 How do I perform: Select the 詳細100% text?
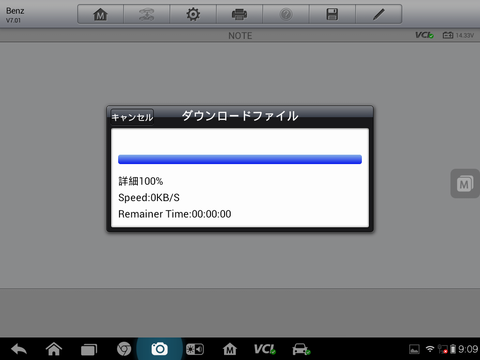[x=141, y=181]
